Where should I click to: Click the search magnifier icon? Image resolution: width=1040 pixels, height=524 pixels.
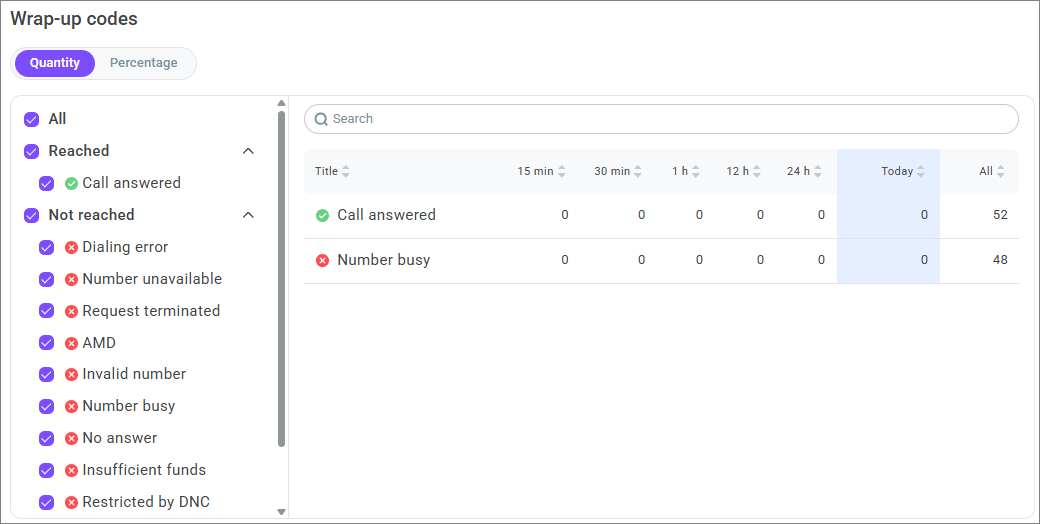tap(321, 119)
